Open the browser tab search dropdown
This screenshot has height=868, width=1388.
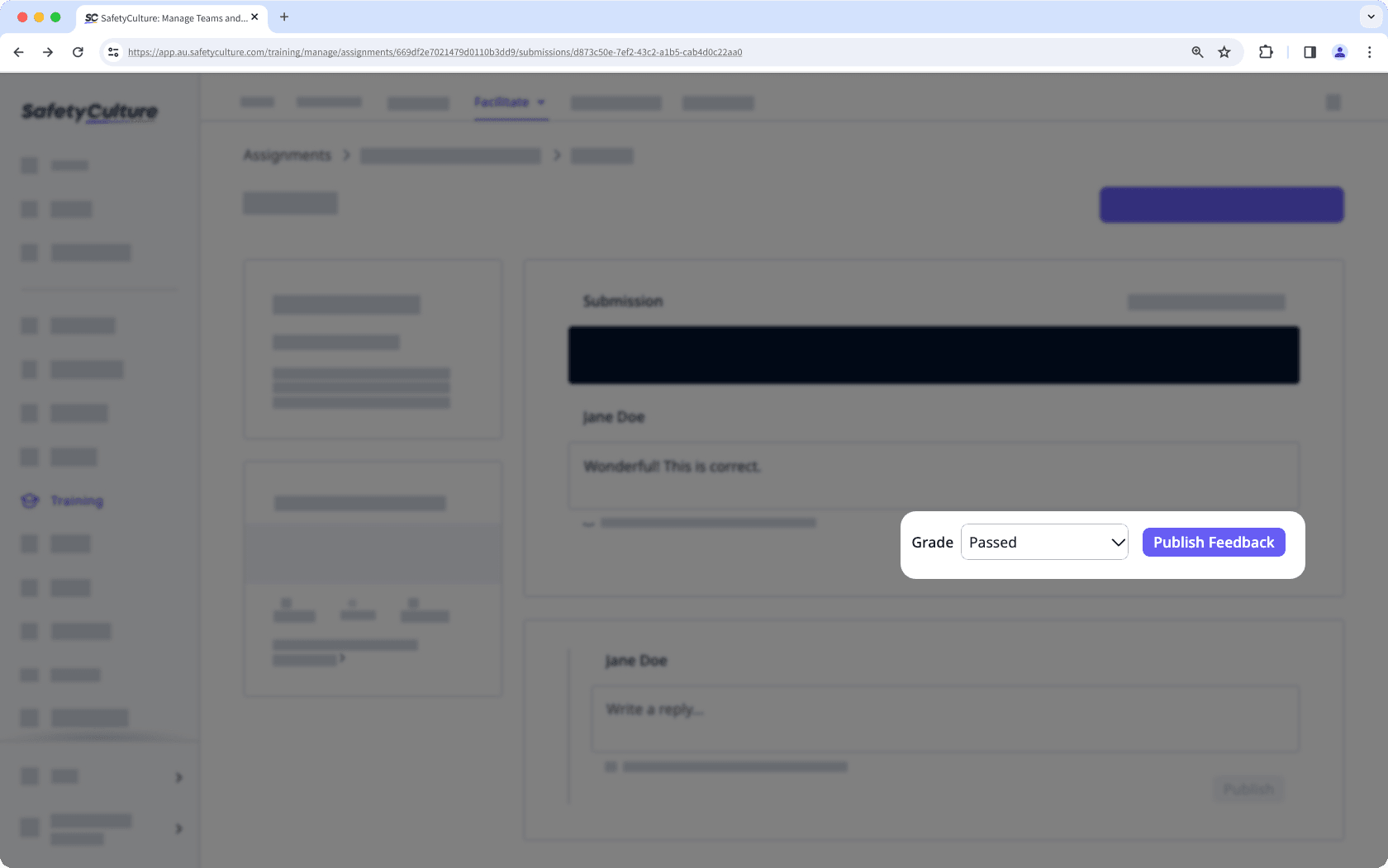(1369, 17)
